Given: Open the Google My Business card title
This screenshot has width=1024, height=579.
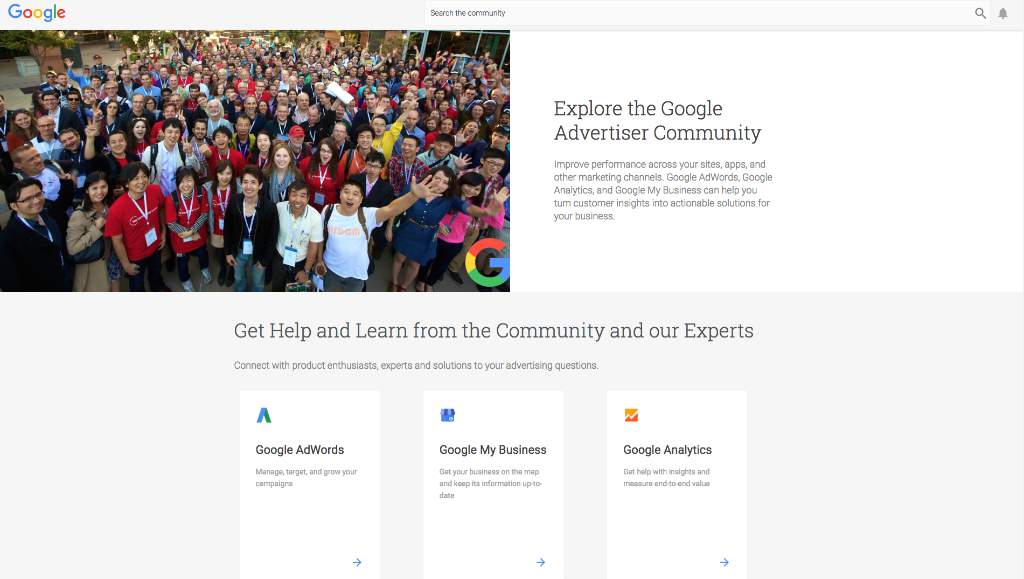Looking at the screenshot, I should 493,450.
